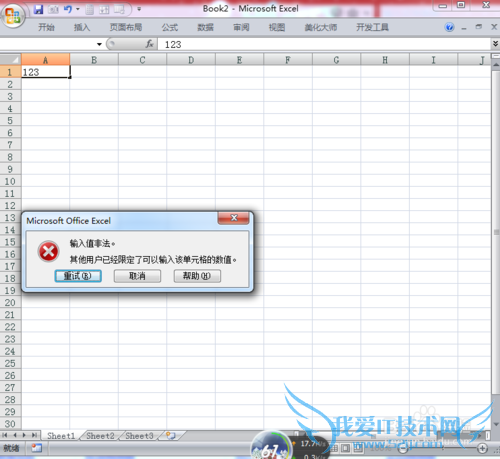
Task: Switch to Sheet2 tab
Action: tap(100, 436)
